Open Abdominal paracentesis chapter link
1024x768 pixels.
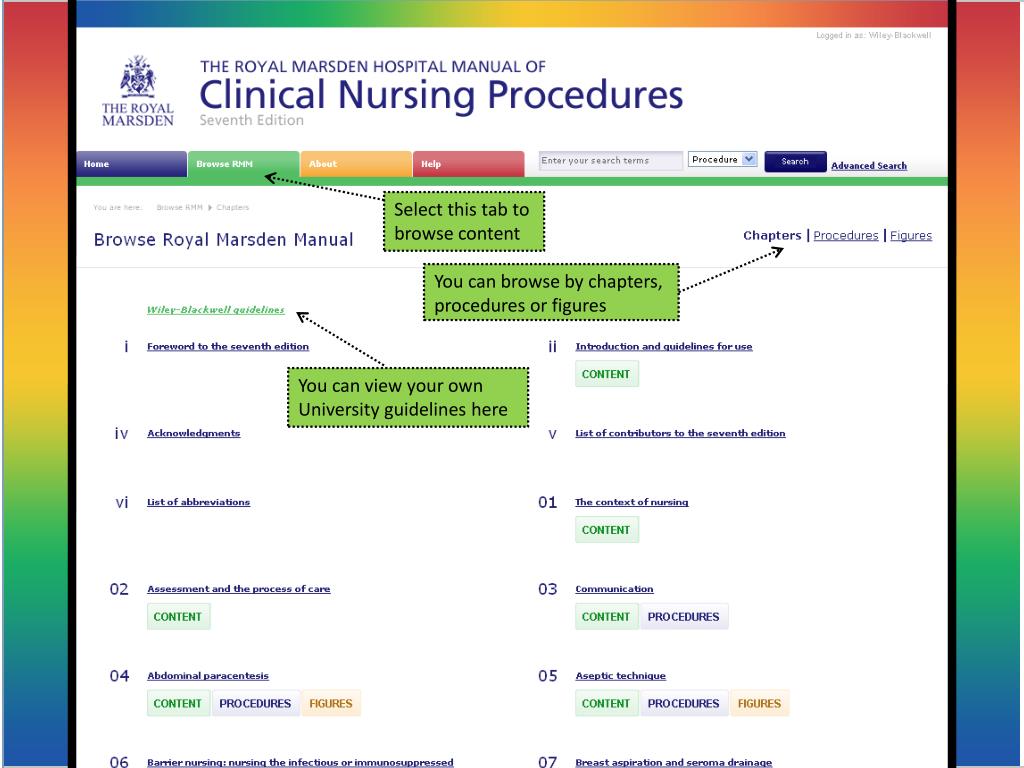coord(208,676)
